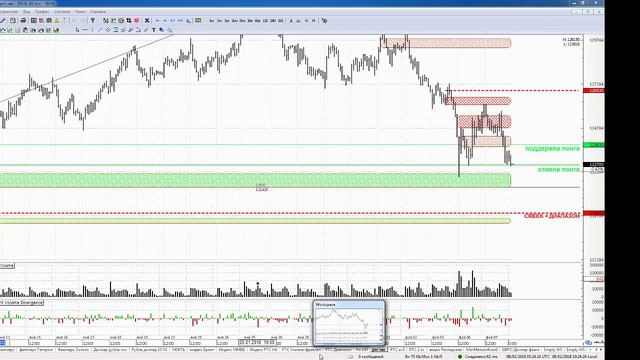Switch to the Индекс РТС Н4 tab

[263, 350]
